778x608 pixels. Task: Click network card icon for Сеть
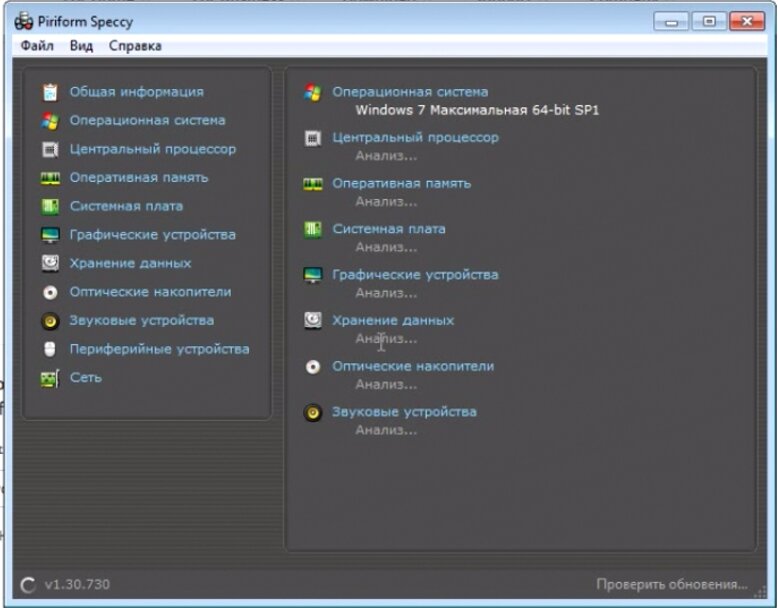click(x=50, y=379)
